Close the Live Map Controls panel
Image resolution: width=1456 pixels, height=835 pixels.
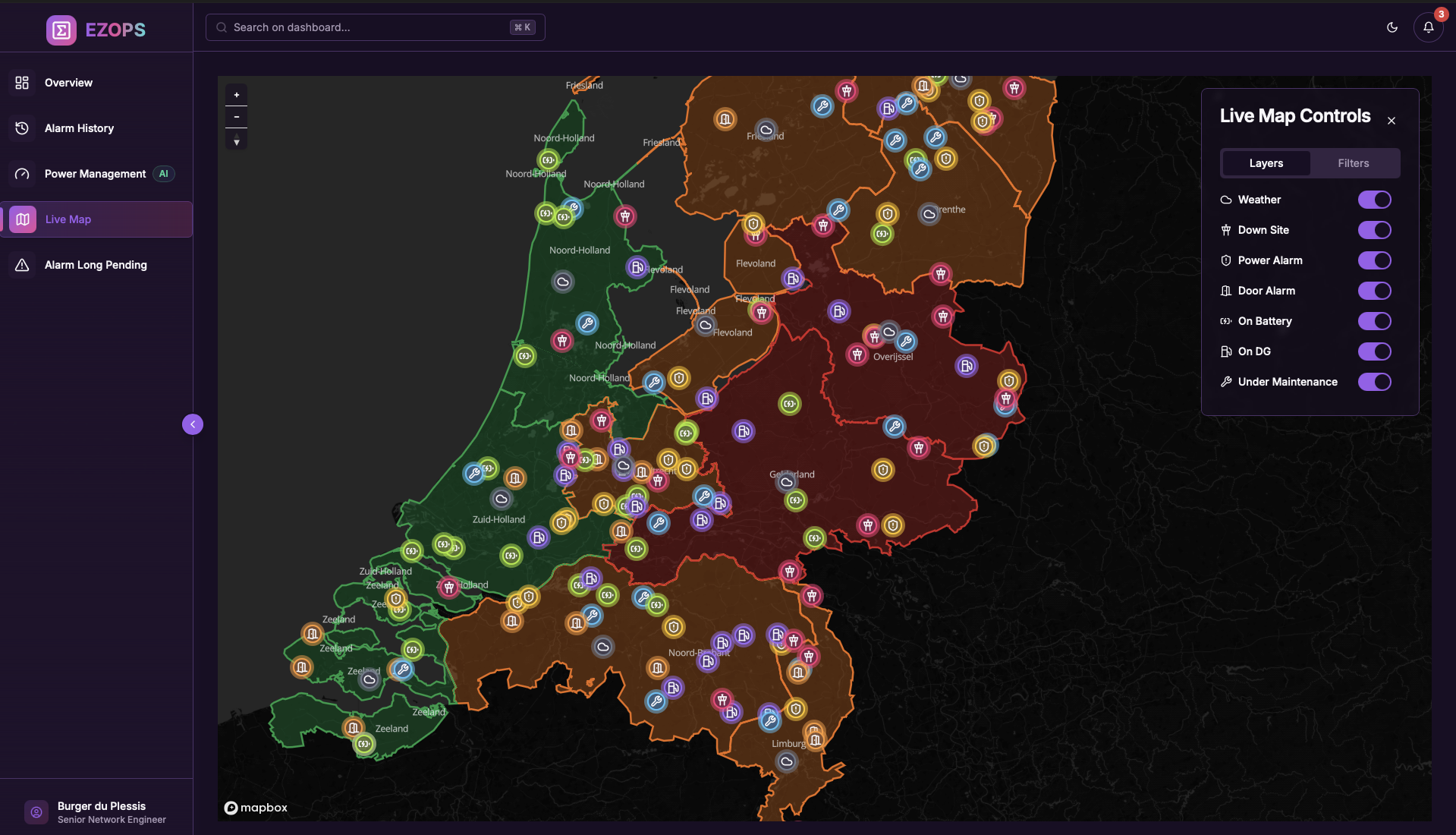1392,120
